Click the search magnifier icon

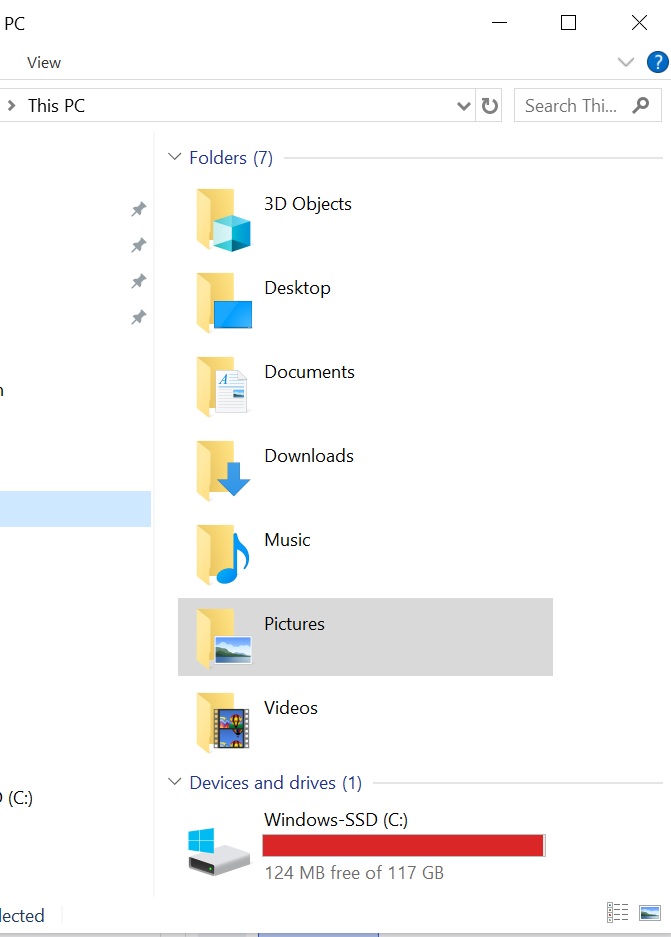641,105
